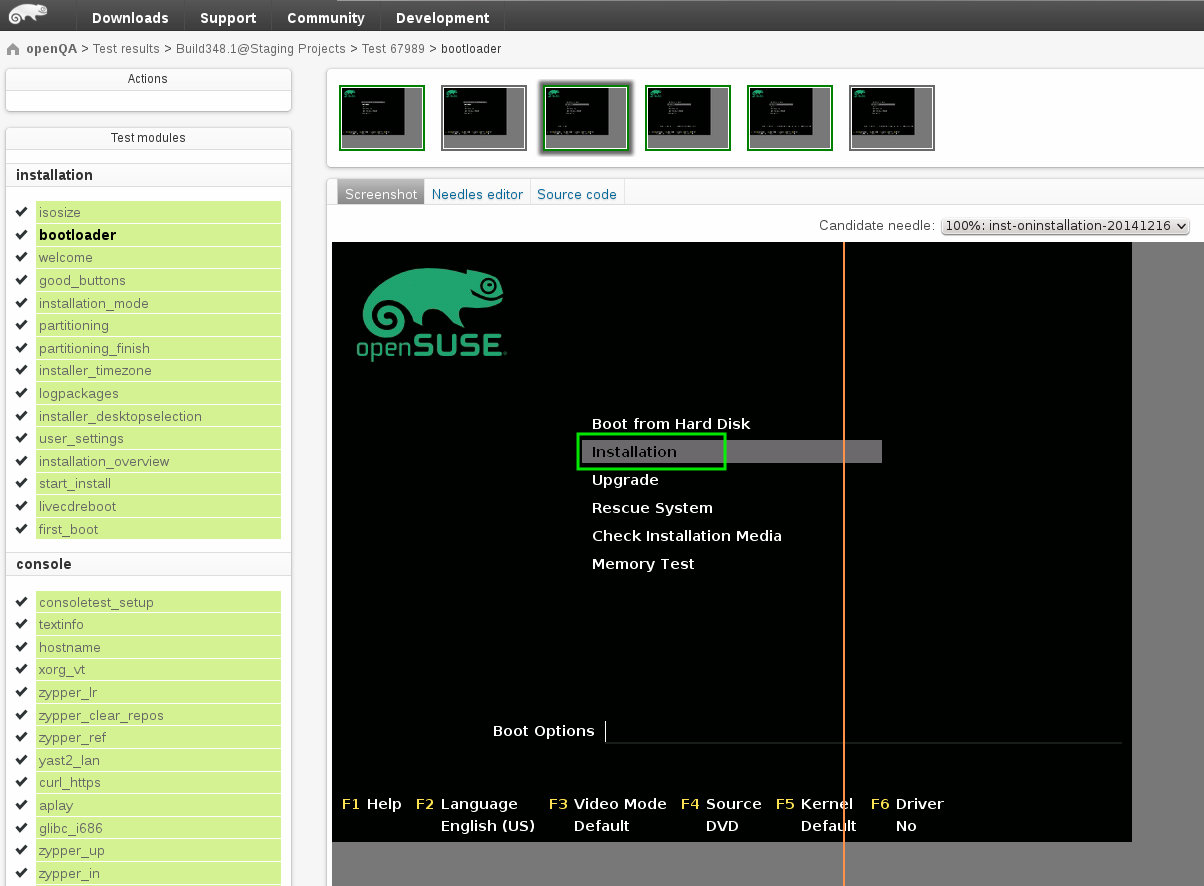The height and width of the screenshot is (886, 1204).
Task: Open the zypper_up test module
Action: coord(158,850)
